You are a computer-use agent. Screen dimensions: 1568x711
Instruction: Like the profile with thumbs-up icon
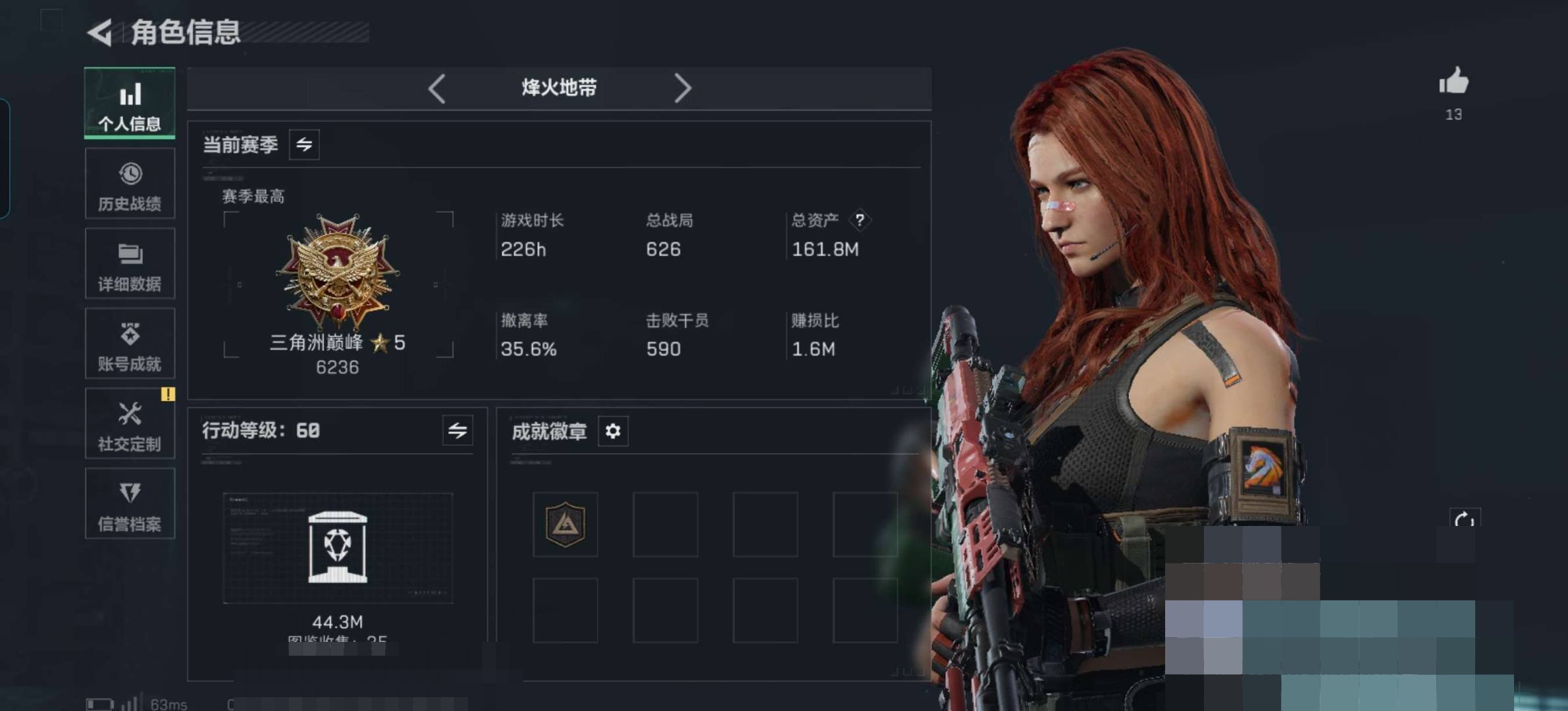pyautogui.click(x=1453, y=82)
